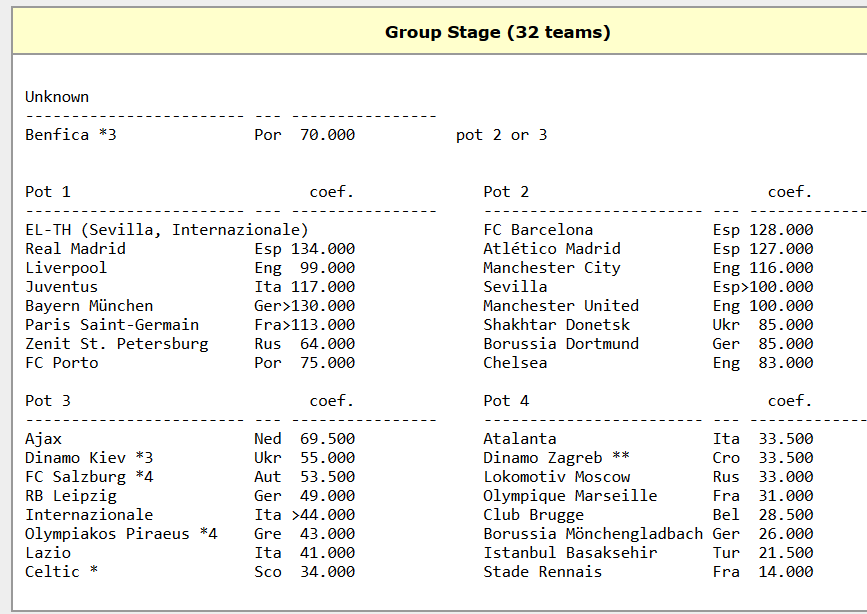Image resolution: width=867 pixels, height=614 pixels.
Task: Click the 'Benfica *3' entry
Action: pyautogui.click(x=71, y=135)
